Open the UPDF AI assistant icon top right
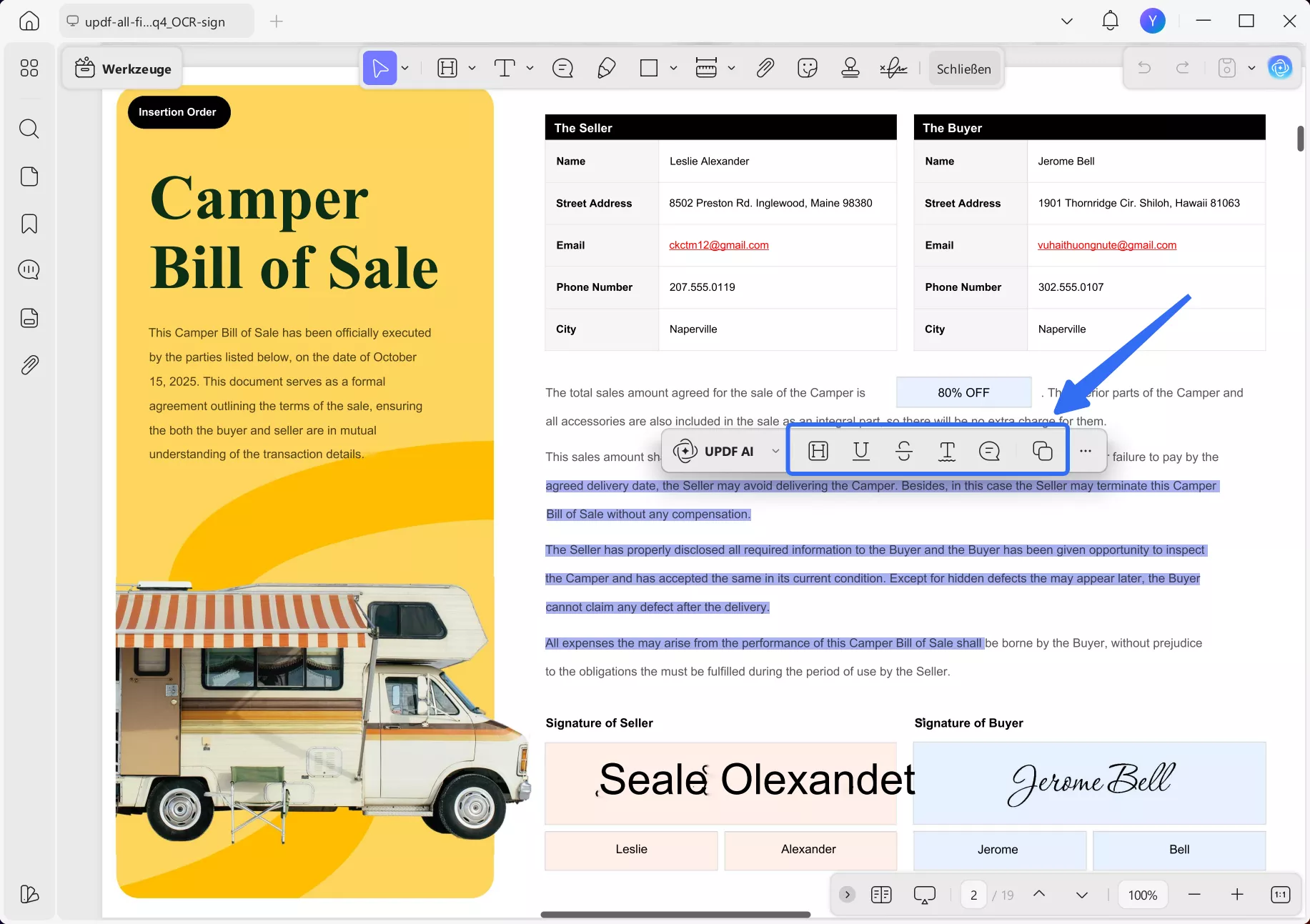Viewport: 1310px width, 924px height. point(1280,68)
